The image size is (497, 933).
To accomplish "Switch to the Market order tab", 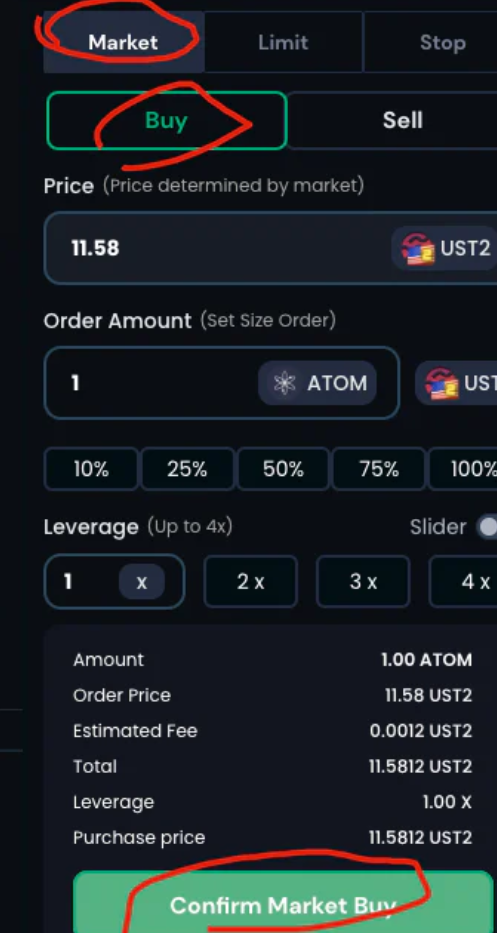I will 124,42.
